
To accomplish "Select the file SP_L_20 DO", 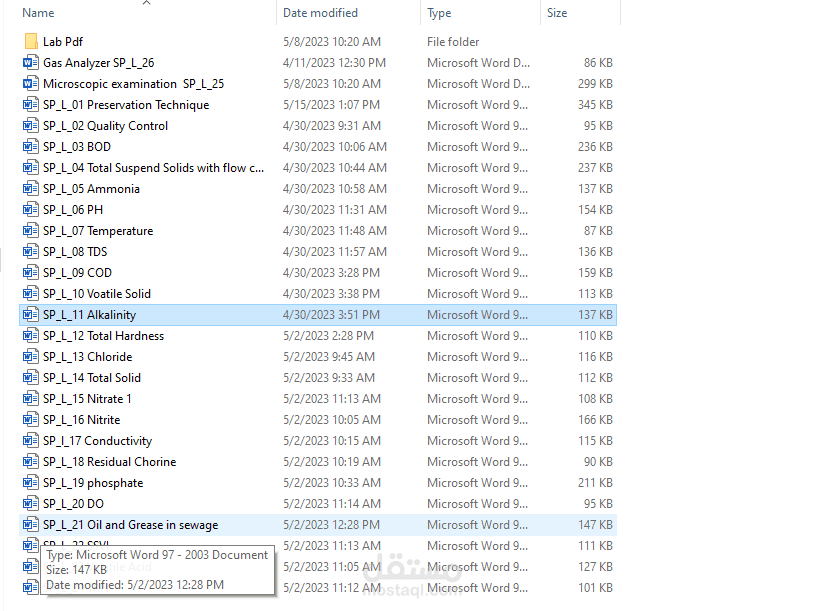I will [x=73, y=504].
